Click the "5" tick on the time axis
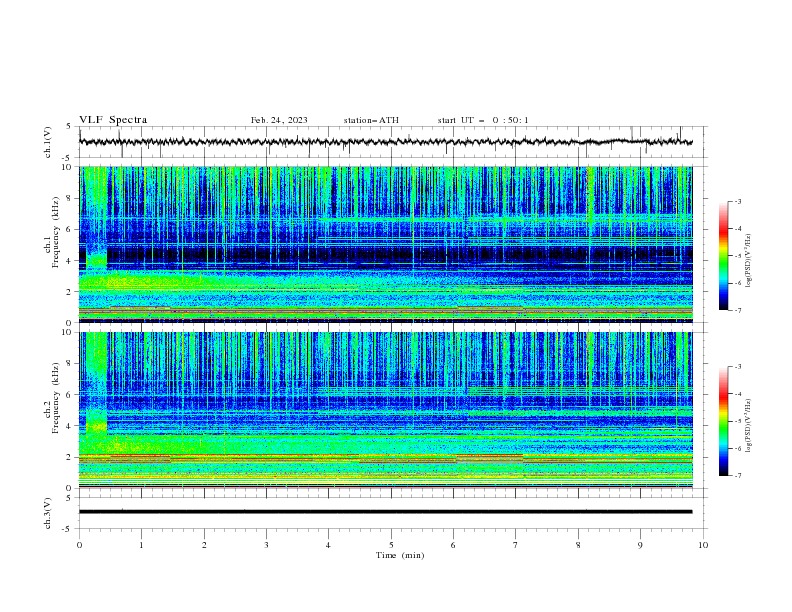792x612 pixels. coord(391,545)
